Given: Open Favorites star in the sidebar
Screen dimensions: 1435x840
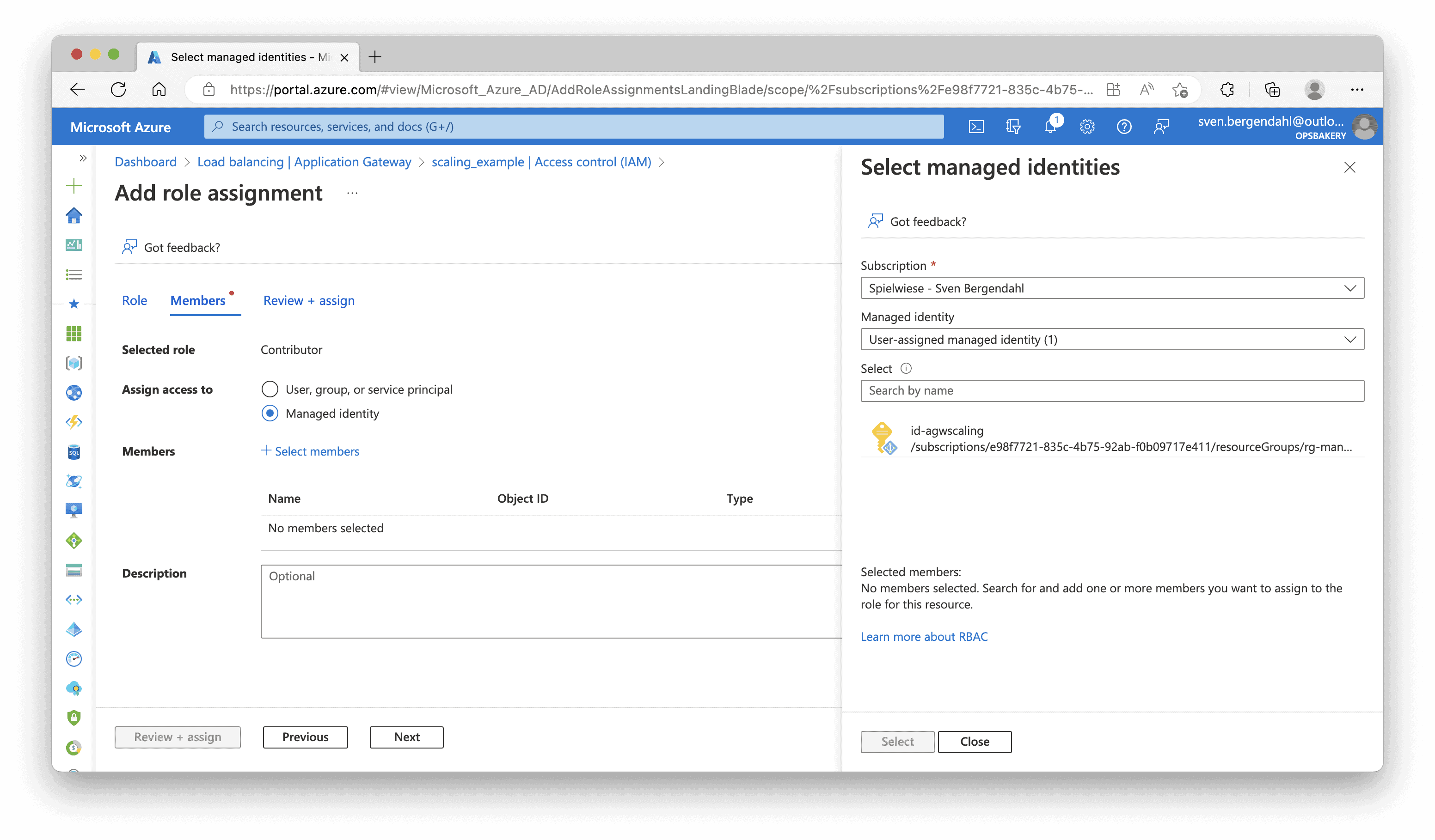Looking at the screenshot, I should pyautogui.click(x=74, y=304).
